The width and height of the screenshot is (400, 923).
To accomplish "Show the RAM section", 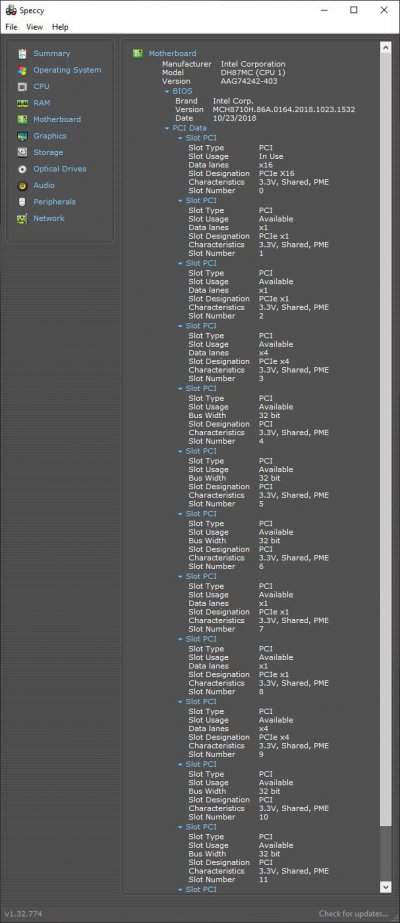I will [x=41, y=103].
